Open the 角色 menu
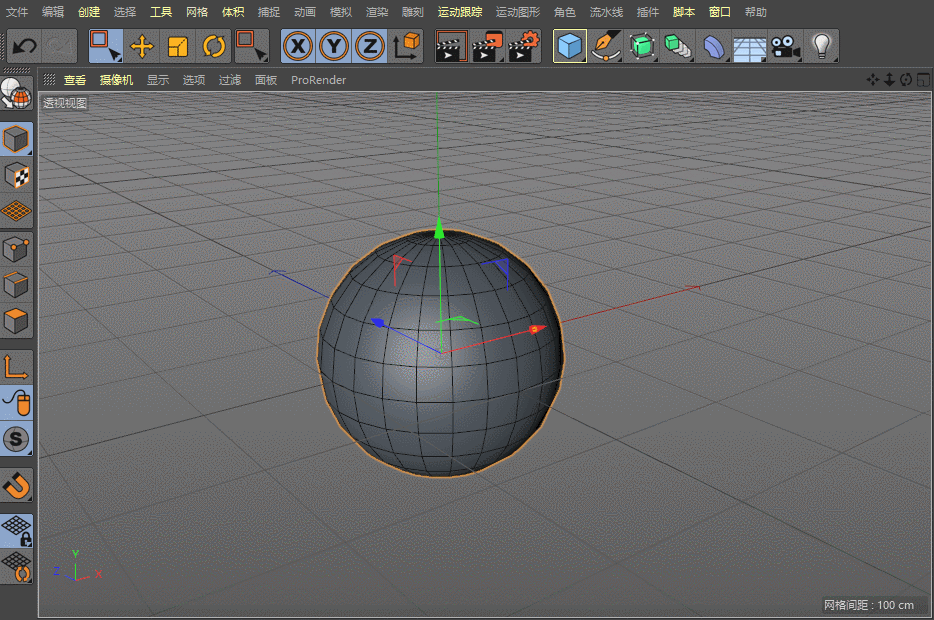The height and width of the screenshot is (620, 934). coord(565,12)
